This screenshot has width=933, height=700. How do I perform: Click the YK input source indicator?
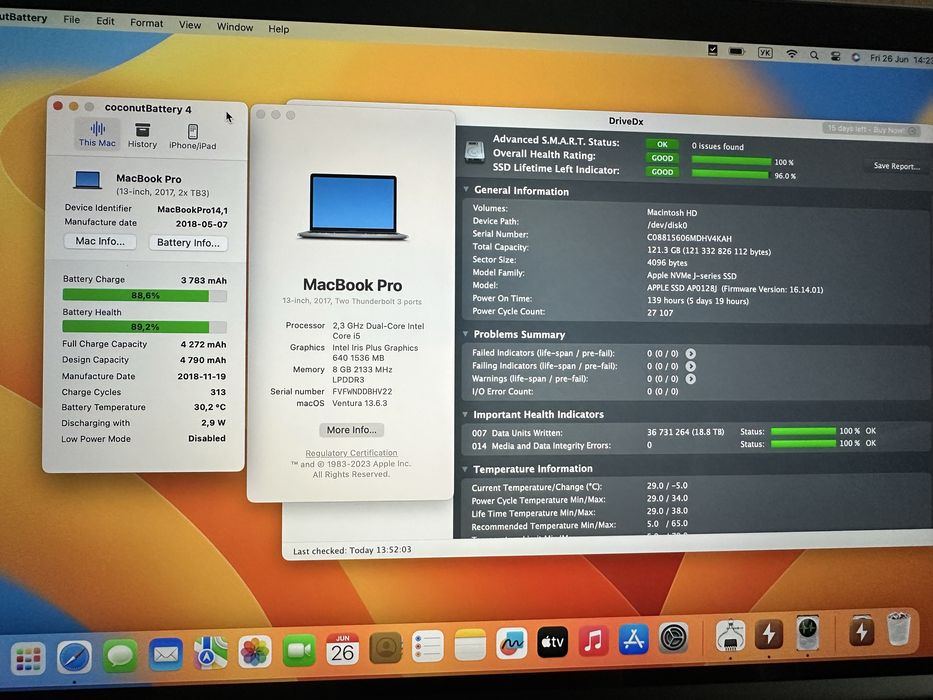pyautogui.click(x=765, y=53)
